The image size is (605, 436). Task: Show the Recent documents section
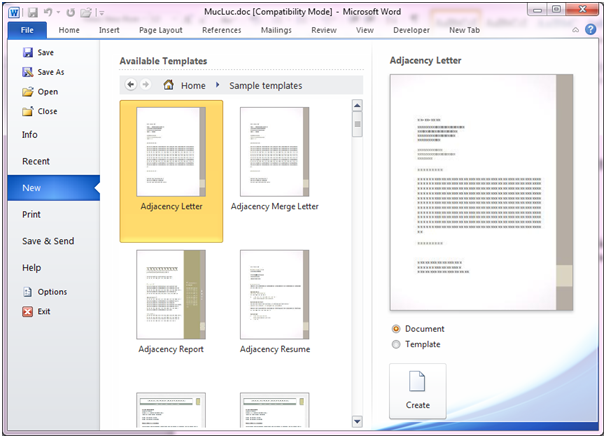[x=36, y=161]
